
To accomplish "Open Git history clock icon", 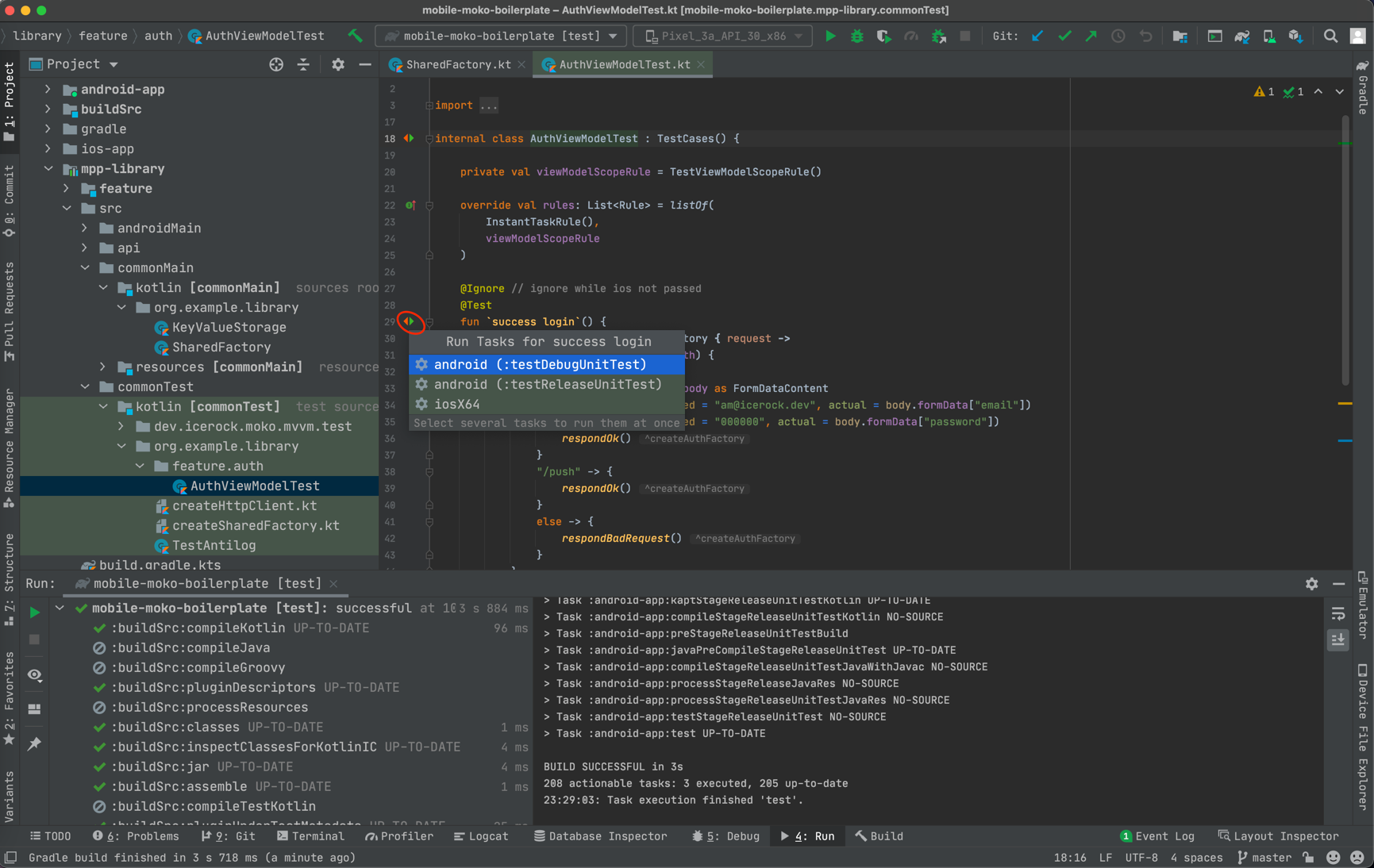I will [1118, 36].
